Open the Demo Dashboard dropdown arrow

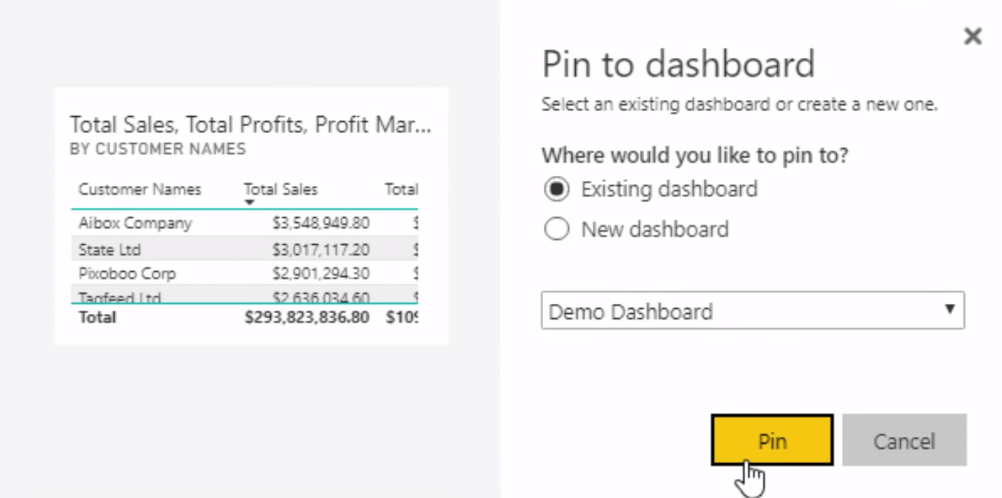click(x=950, y=309)
